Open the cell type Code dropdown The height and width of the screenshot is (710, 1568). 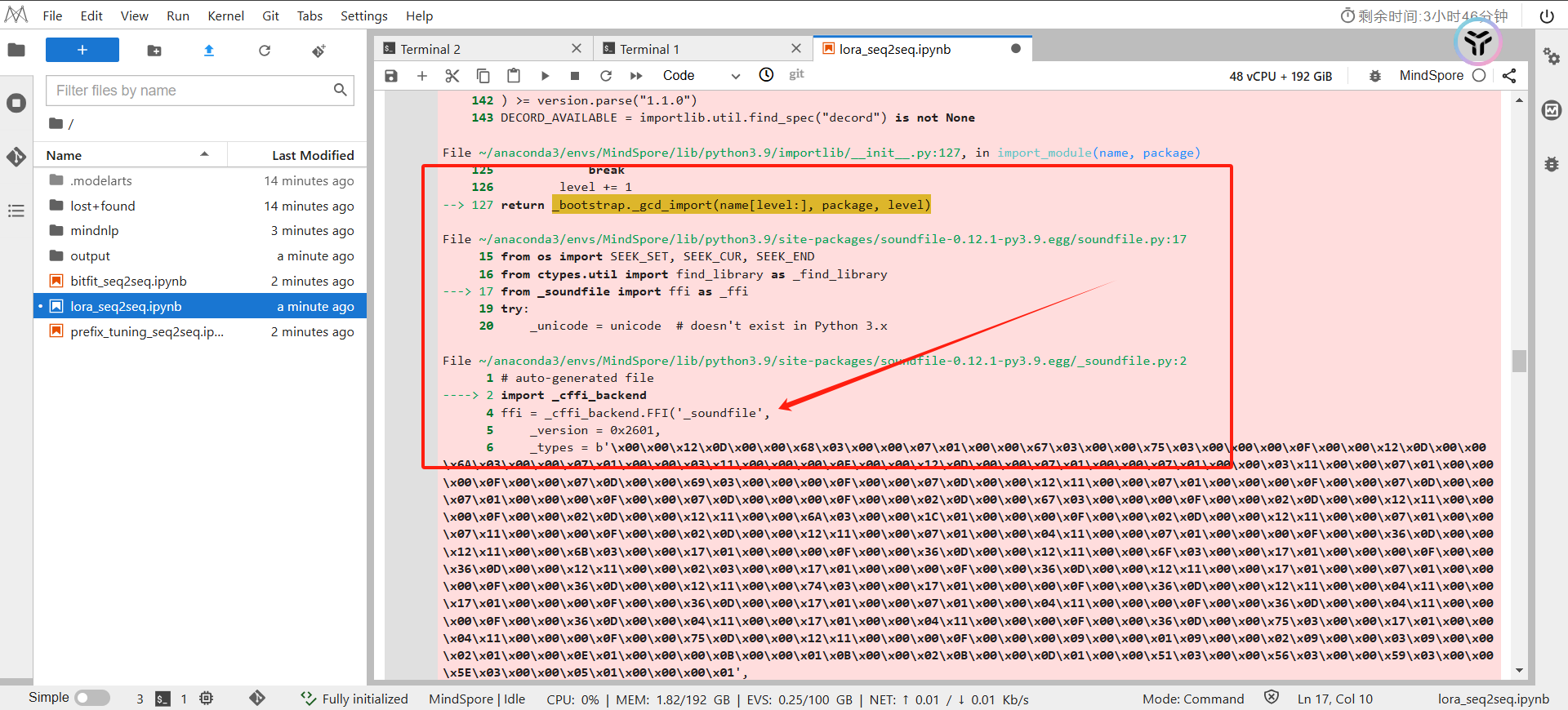[701, 76]
